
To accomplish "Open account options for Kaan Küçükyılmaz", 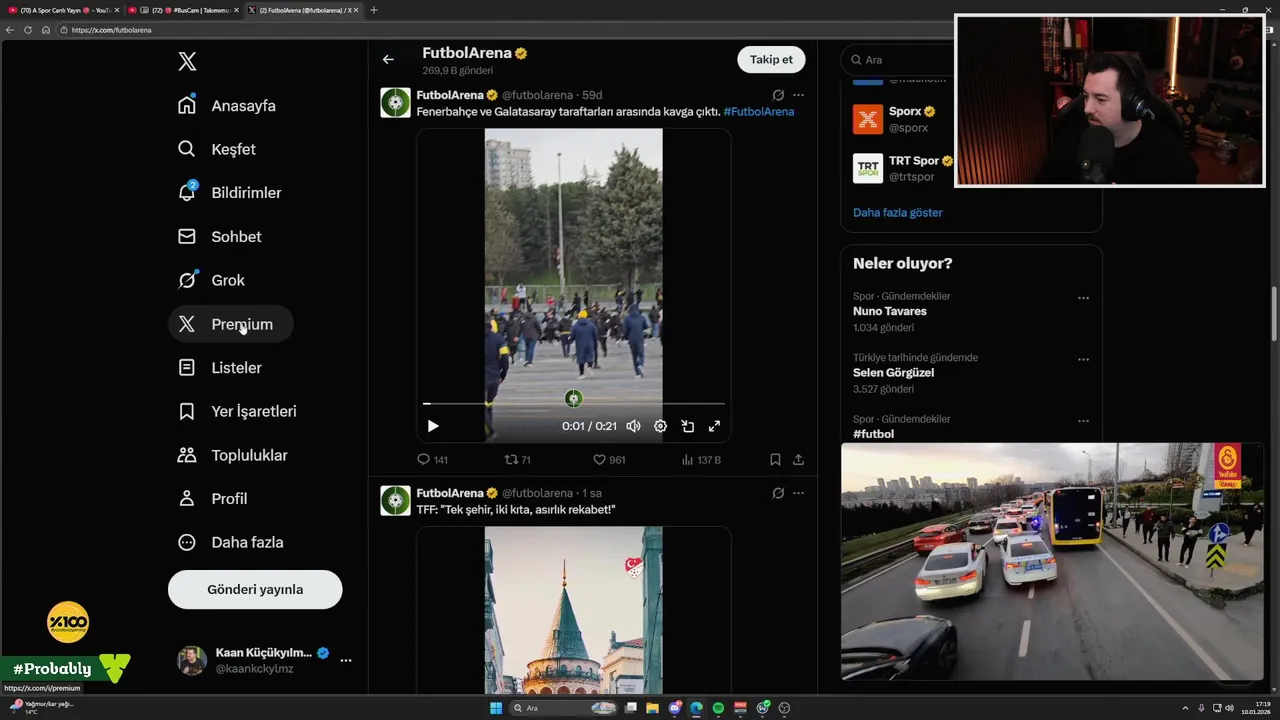I will pos(346,660).
